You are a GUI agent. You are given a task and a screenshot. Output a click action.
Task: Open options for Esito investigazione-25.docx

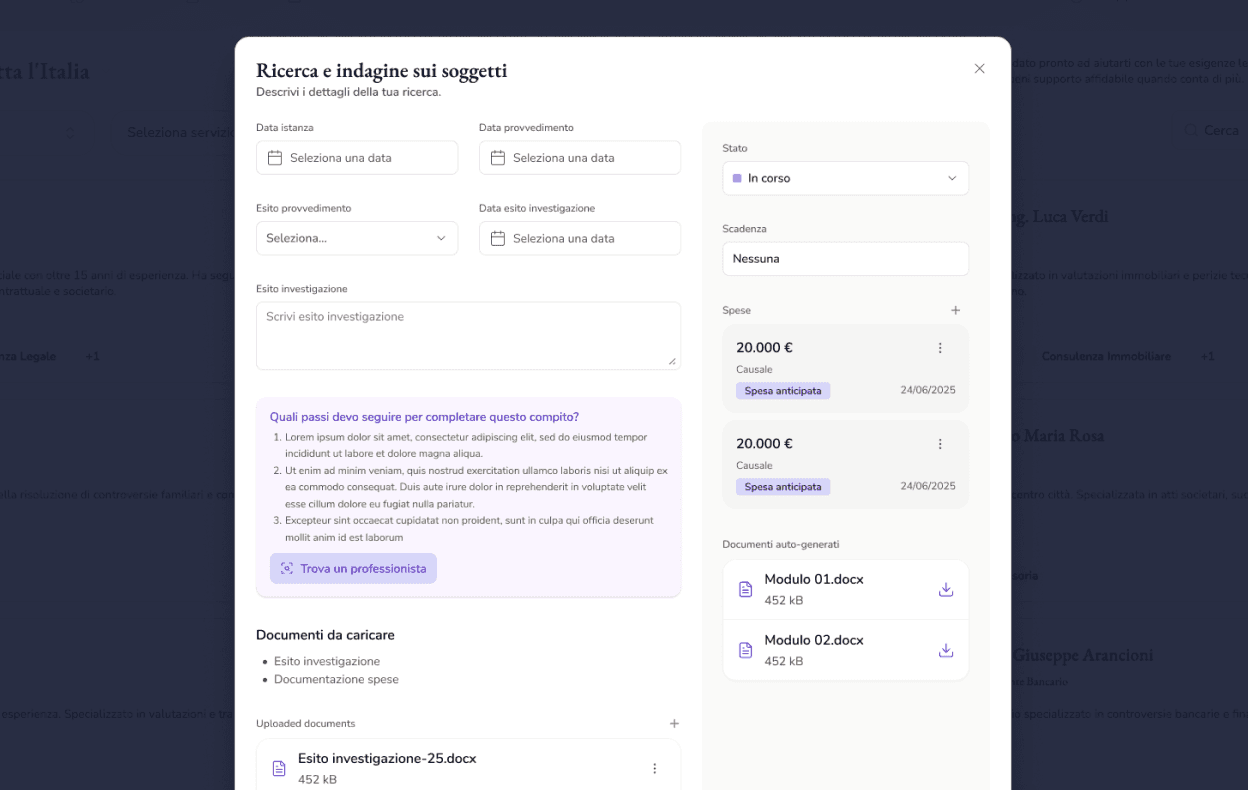click(655, 768)
